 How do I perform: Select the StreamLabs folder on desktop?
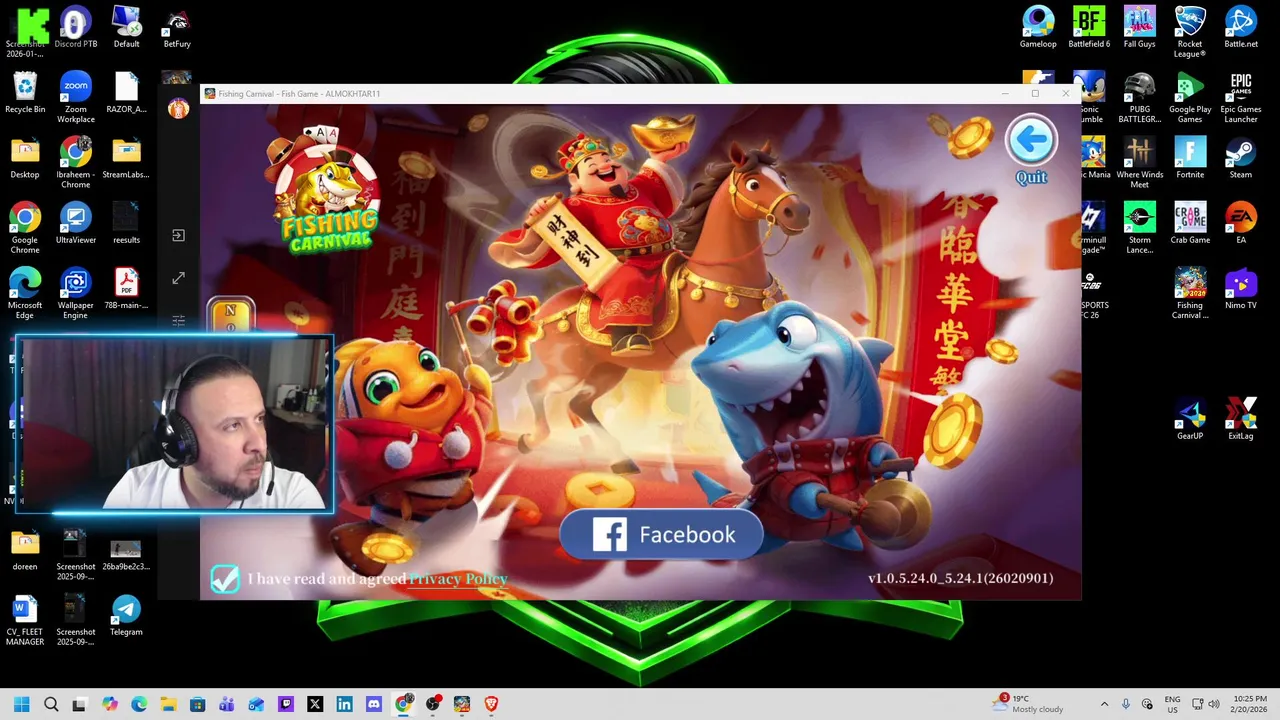click(127, 158)
